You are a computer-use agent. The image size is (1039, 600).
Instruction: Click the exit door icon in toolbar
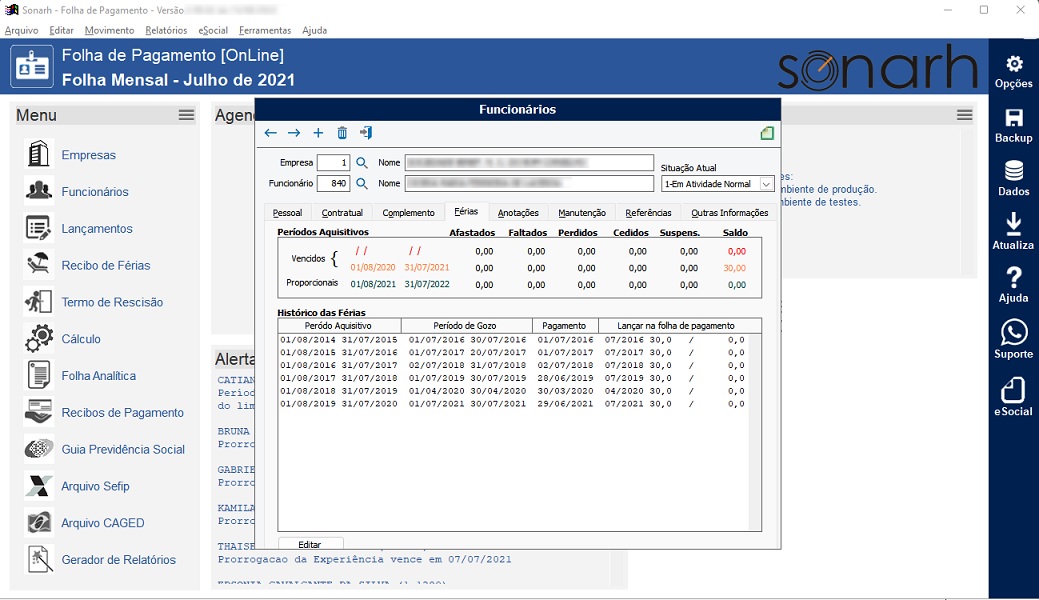[366, 133]
